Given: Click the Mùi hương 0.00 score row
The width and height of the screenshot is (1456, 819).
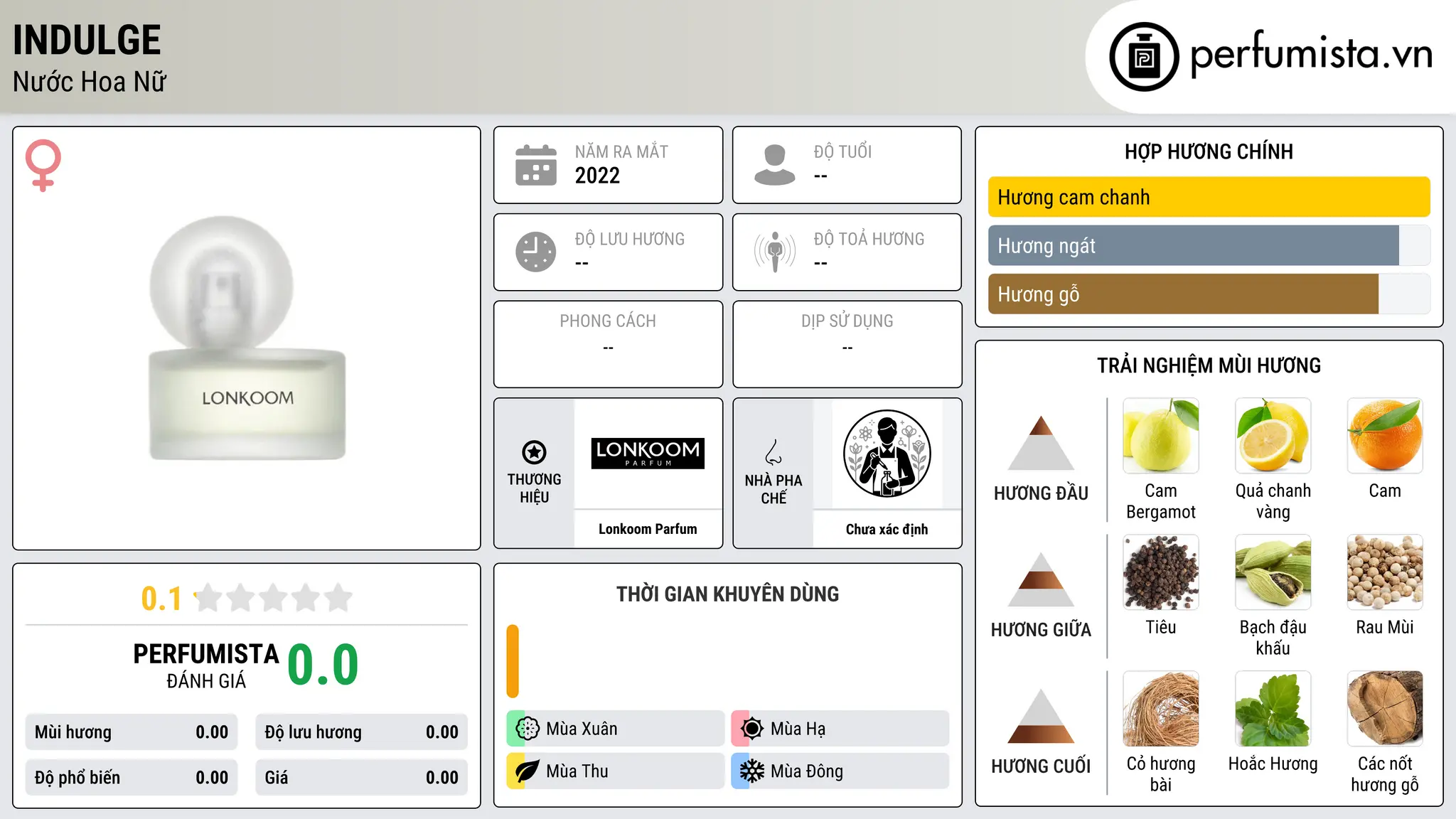Looking at the screenshot, I should pos(132,732).
